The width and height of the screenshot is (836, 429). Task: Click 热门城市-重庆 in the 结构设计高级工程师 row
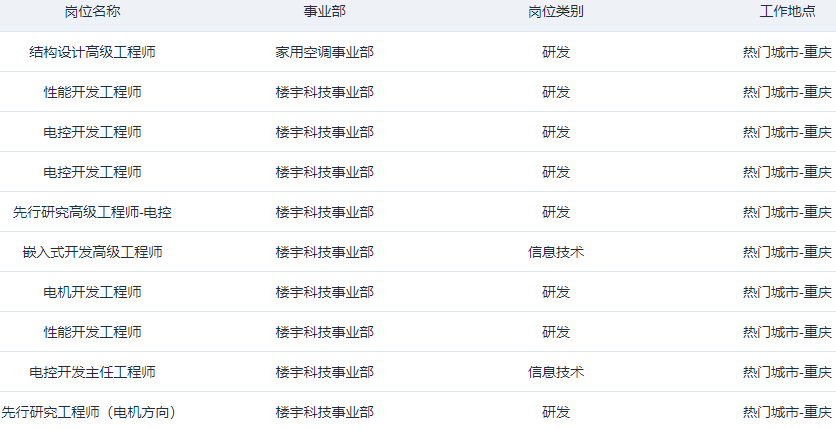pyautogui.click(x=787, y=52)
